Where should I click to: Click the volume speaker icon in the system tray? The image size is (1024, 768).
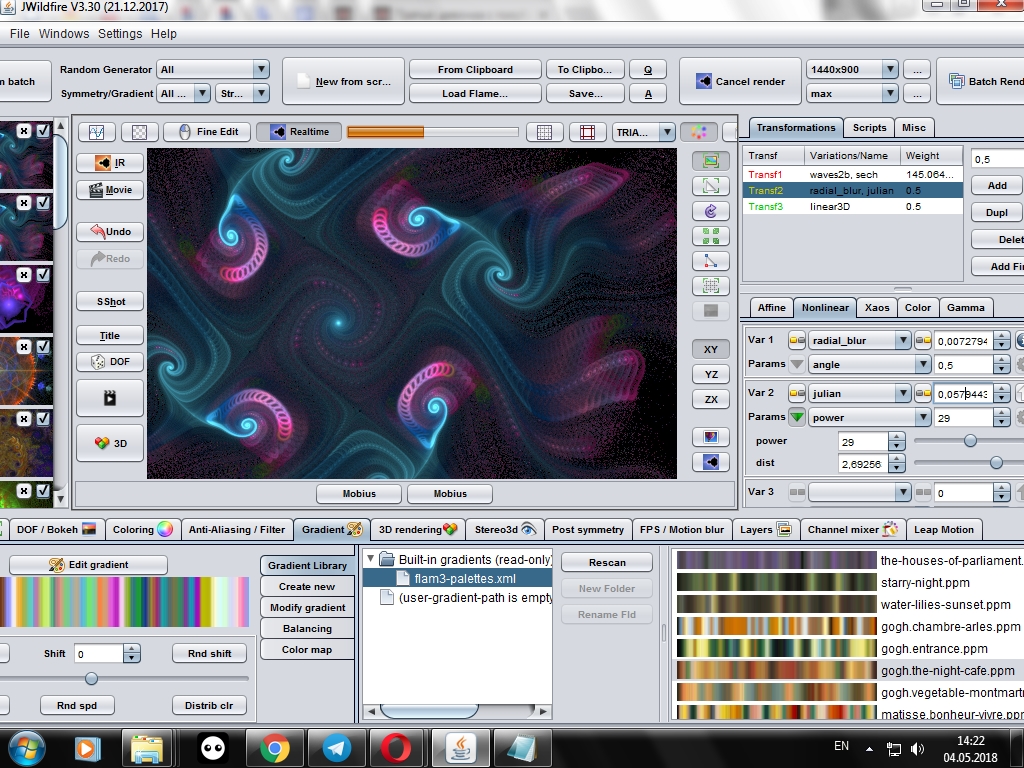pos(918,749)
